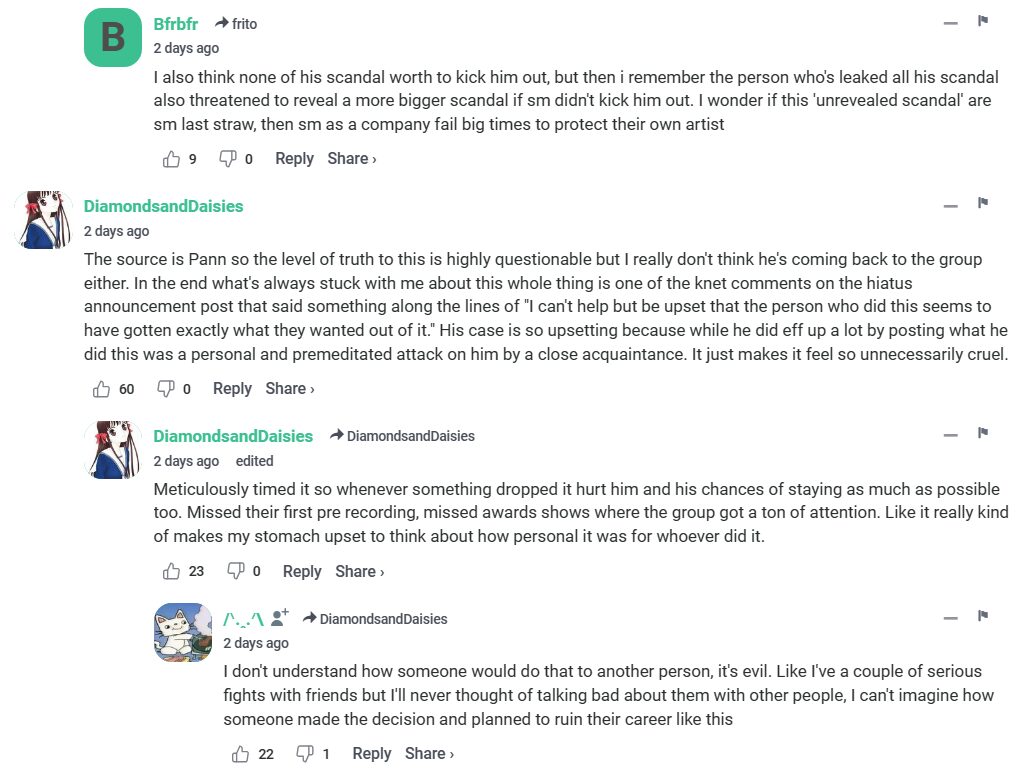Screen dimensions: 1023x771
Task: Open Share menu under the 60-likes comment
Action: pos(289,389)
